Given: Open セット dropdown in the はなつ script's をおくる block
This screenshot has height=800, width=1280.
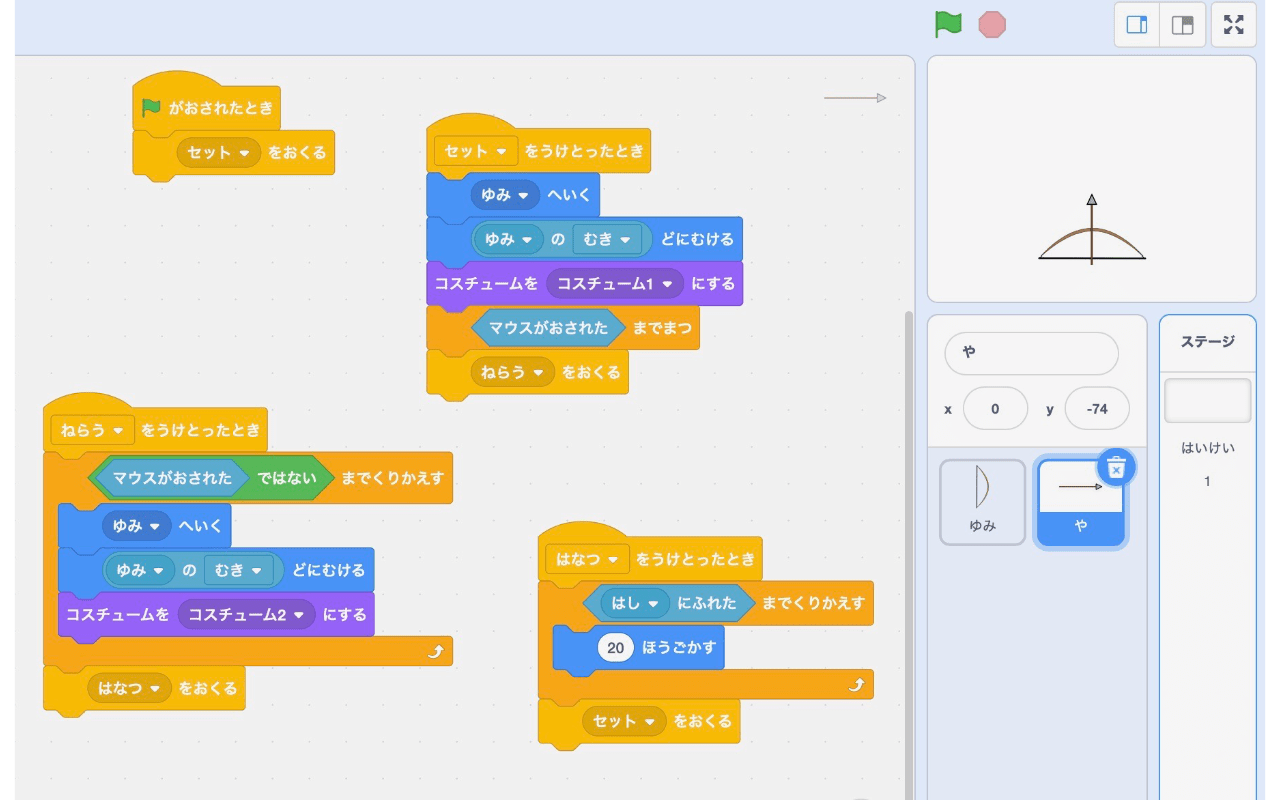Looking at the screenshot, I should (x=624, y=720).
